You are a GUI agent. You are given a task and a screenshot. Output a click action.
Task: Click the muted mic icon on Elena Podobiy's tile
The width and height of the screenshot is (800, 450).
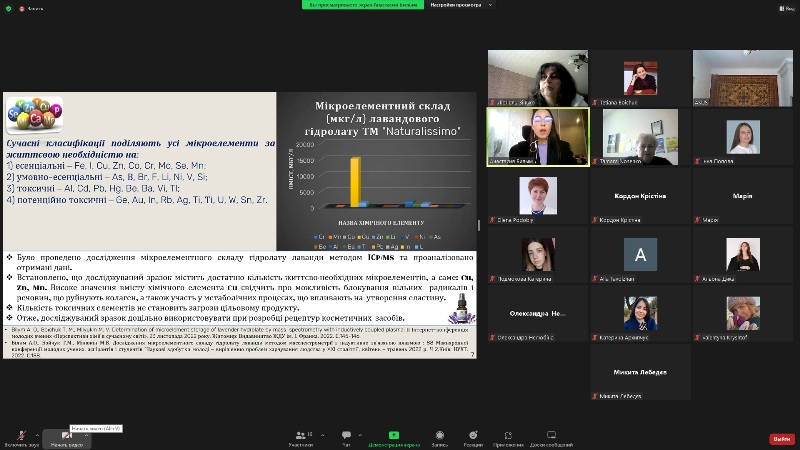[x=492, y=220]
